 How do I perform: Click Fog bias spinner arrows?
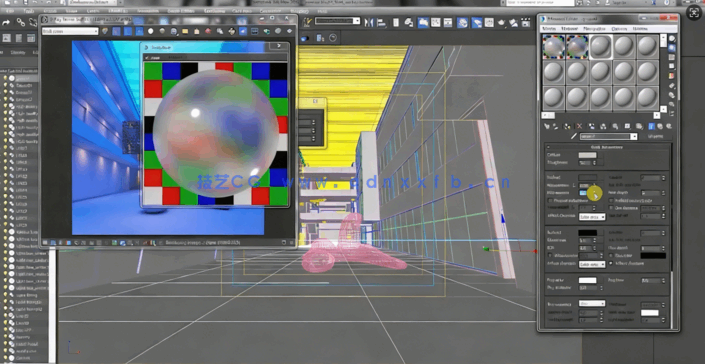pyautogui.click(x=663, y=280)
